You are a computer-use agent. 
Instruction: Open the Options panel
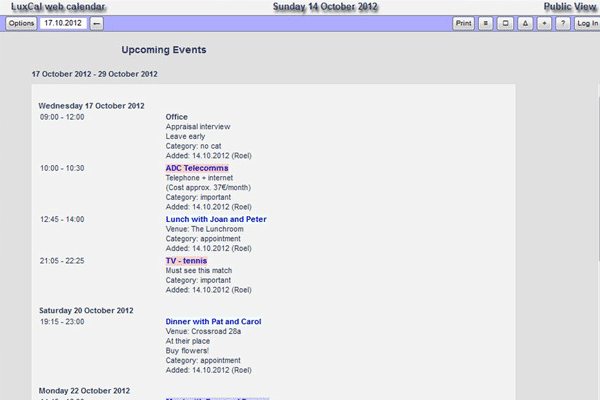tap(21, 23)
